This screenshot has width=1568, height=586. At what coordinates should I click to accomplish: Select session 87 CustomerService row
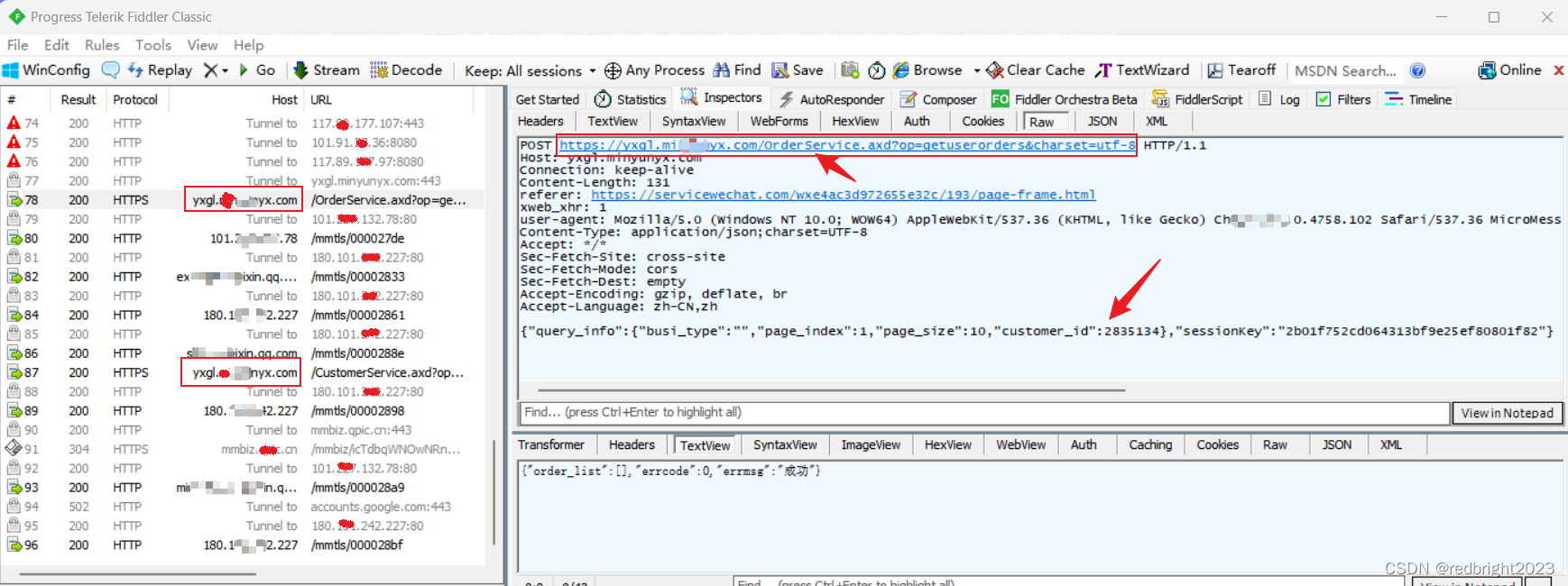click(242, 372)
